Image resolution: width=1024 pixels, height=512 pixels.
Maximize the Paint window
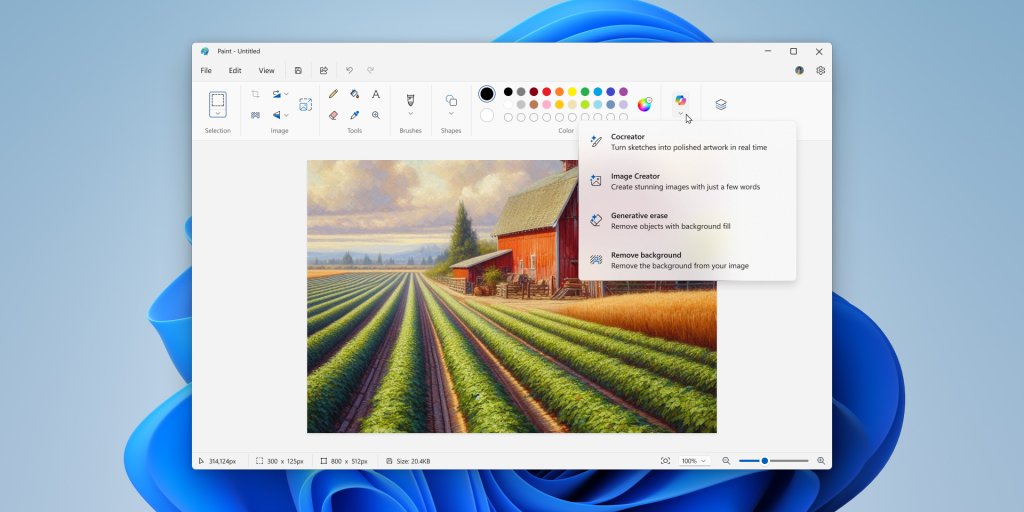click(x=793, y=52)
